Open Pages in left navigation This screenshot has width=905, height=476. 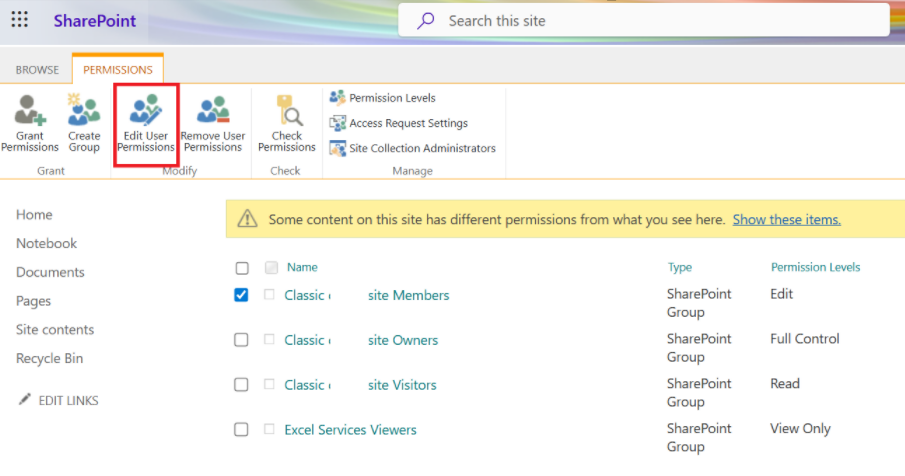click(33, 301)
